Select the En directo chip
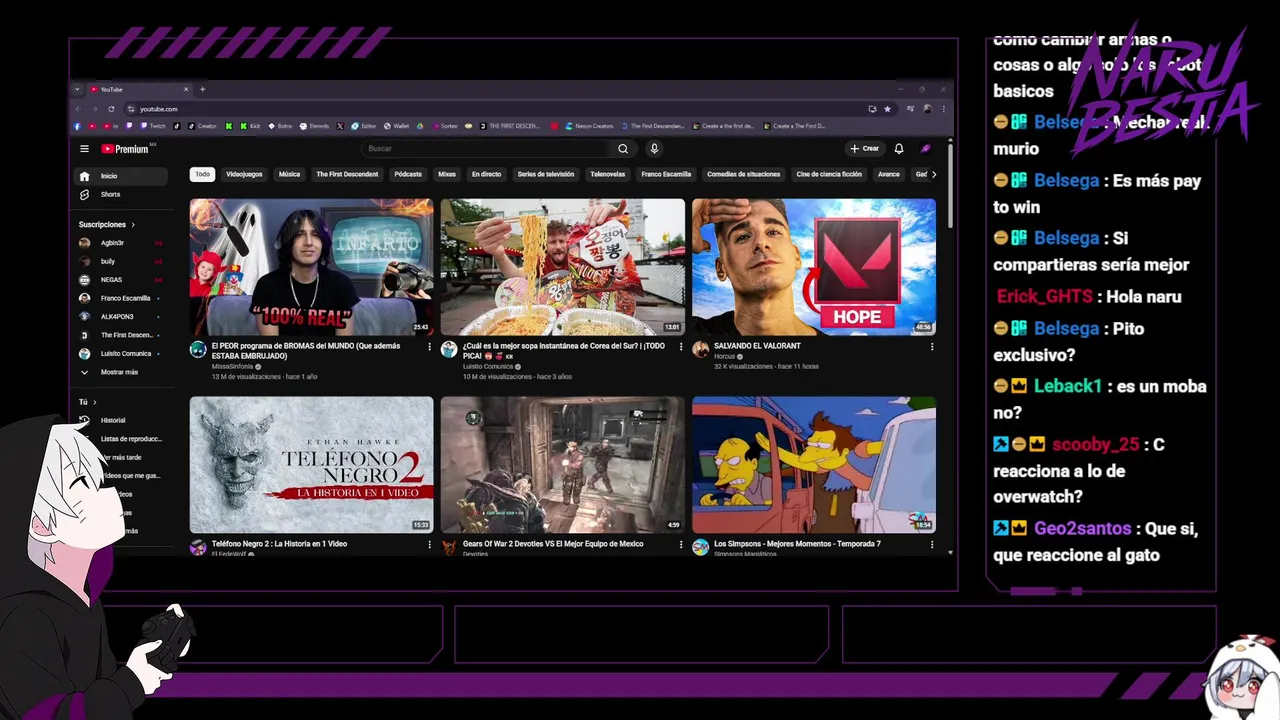 point(486,174)
